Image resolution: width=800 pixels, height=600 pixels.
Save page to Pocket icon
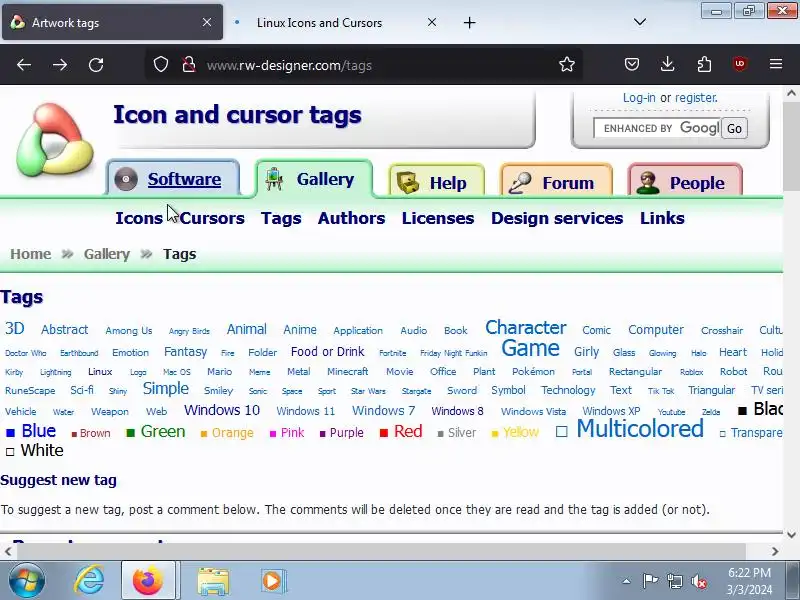click(632, 64)
